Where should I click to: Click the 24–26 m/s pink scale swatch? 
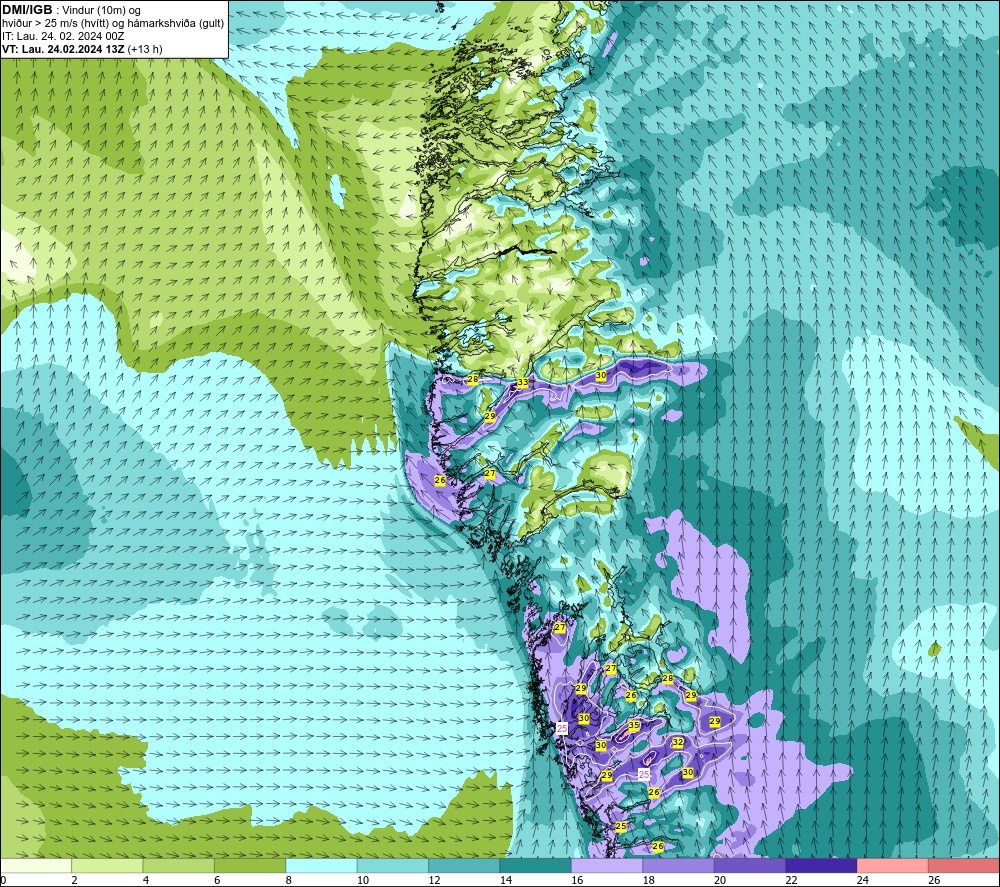(x=893, y=865)
